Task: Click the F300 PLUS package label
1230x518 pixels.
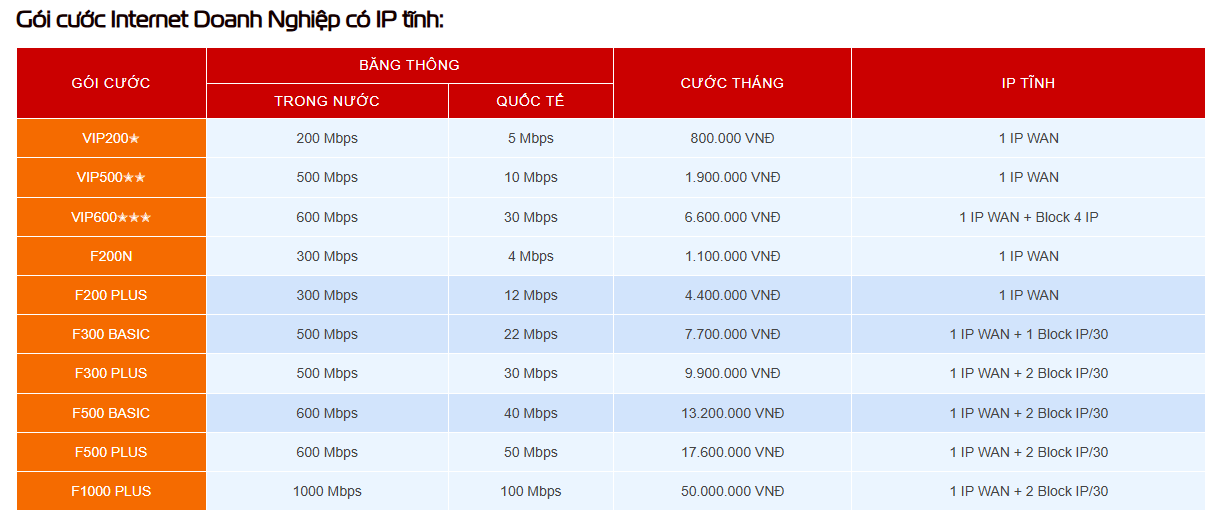Action: pos(111,373)
